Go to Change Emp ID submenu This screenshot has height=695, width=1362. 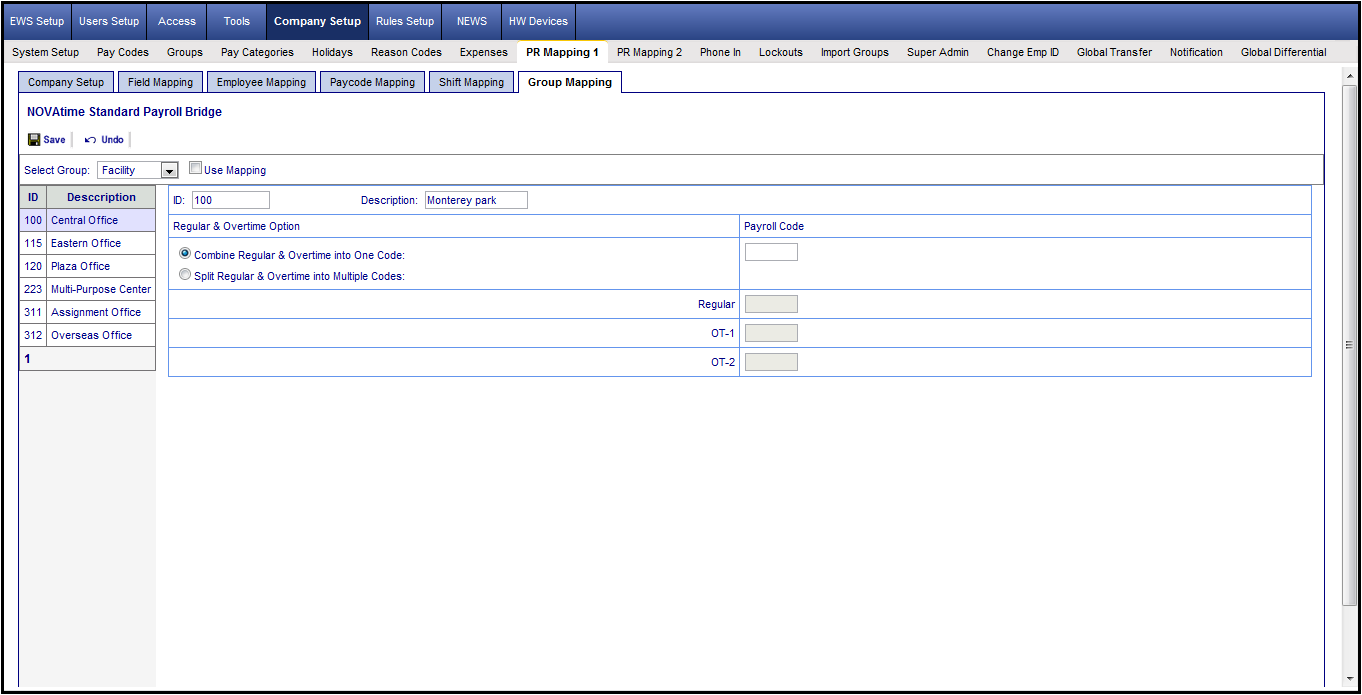click(x=1023, y=52)
